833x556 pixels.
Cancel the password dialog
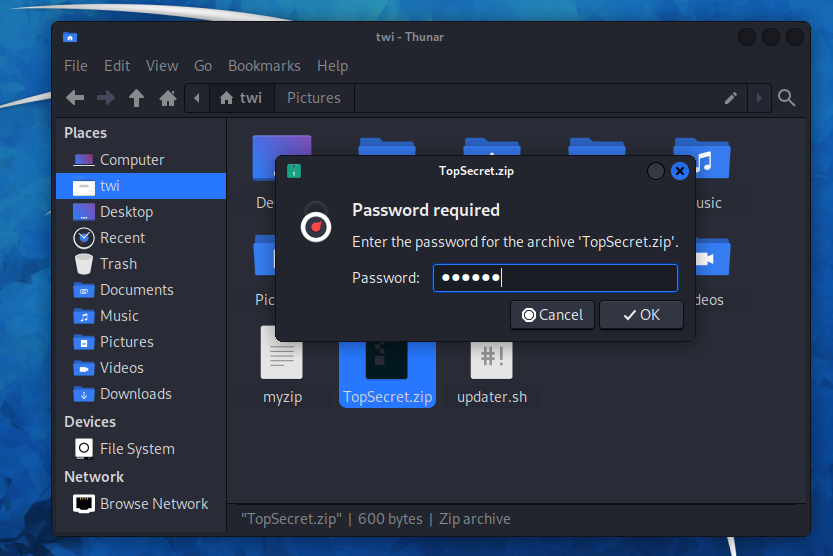tap(552, 315)
